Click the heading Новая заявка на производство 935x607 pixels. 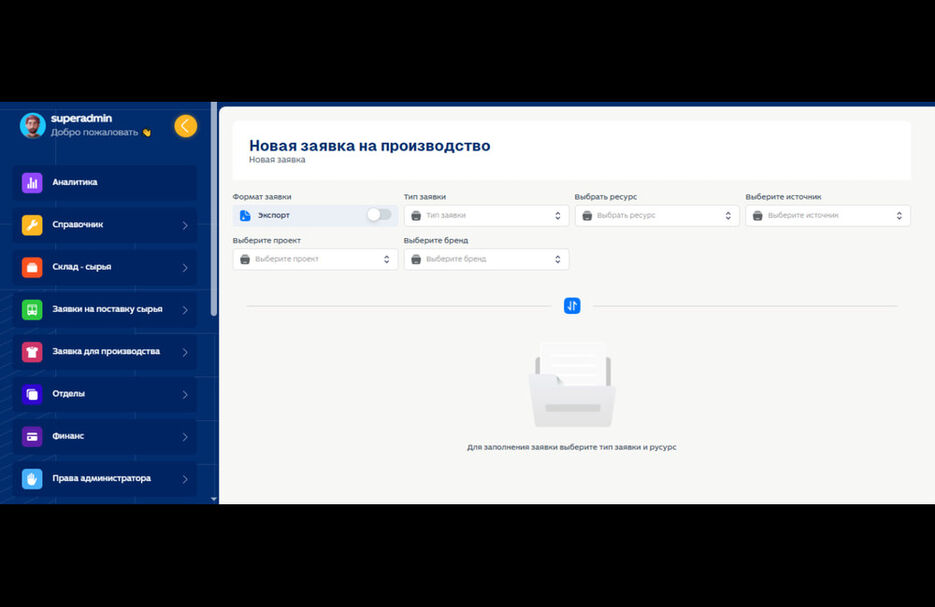click(370, 145)
